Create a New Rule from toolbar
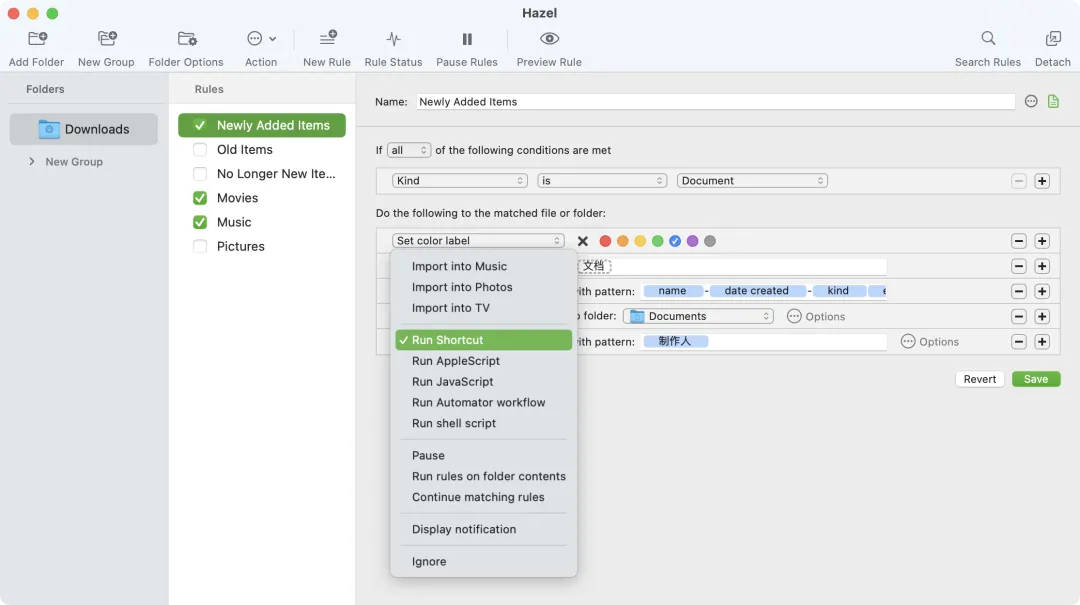This screenshot has width=1080, height=605. (x=328, y=39)
